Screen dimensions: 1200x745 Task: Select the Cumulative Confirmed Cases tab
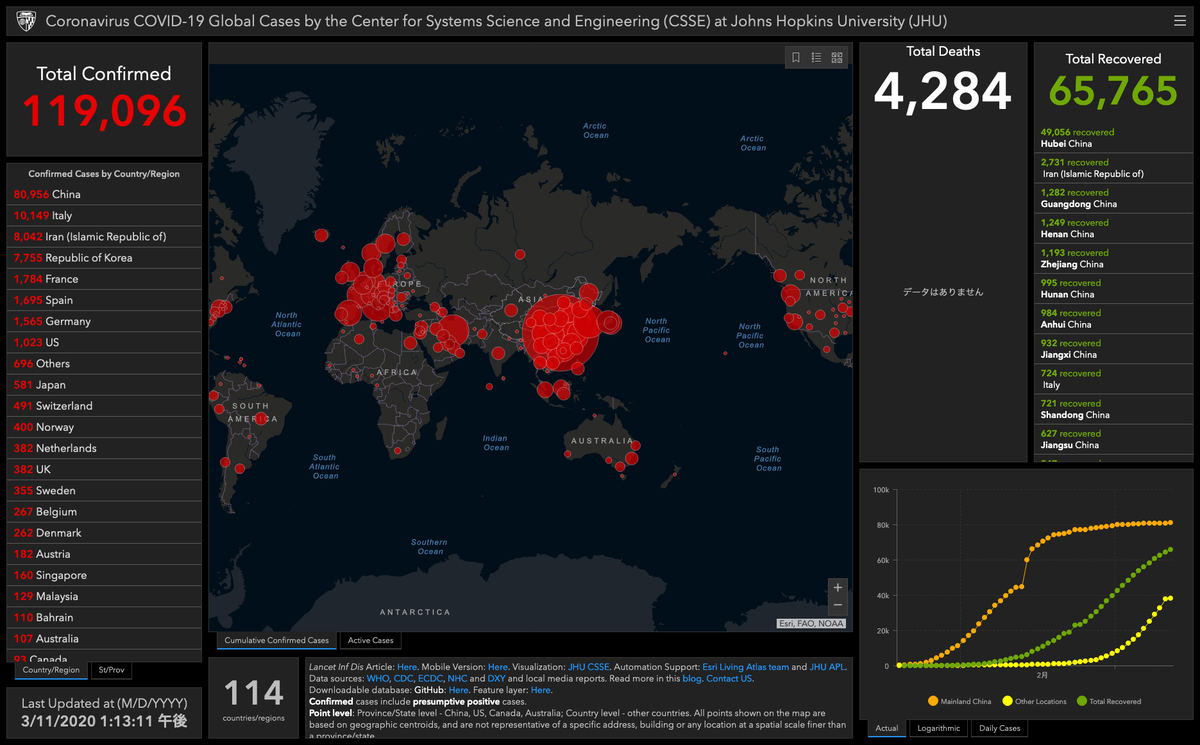tap(277, 640)
